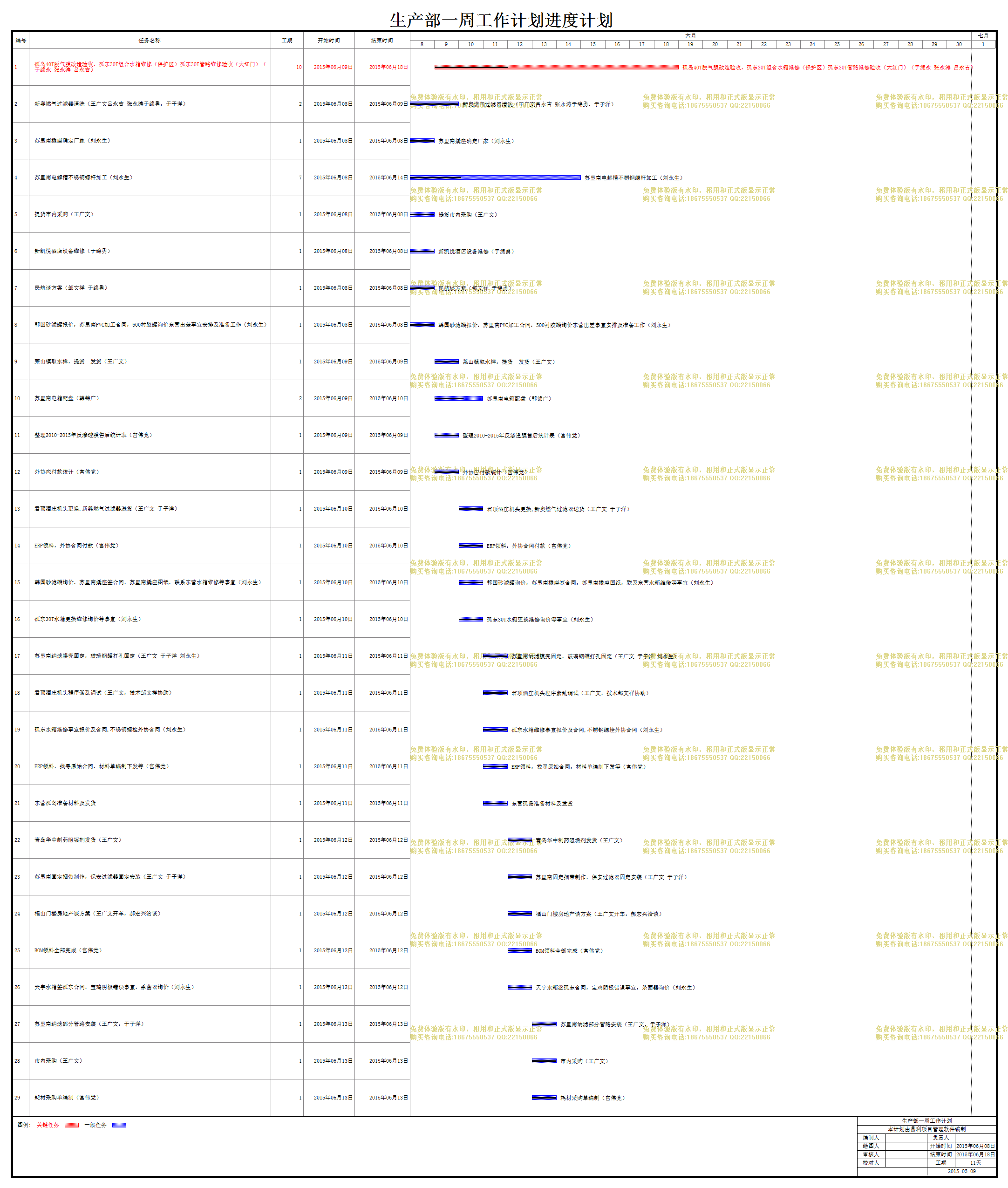The height and width of the screenshot is (1188, 1008).
Task: Click row number 29 in the 编号 column
Action: point(17,1098)
